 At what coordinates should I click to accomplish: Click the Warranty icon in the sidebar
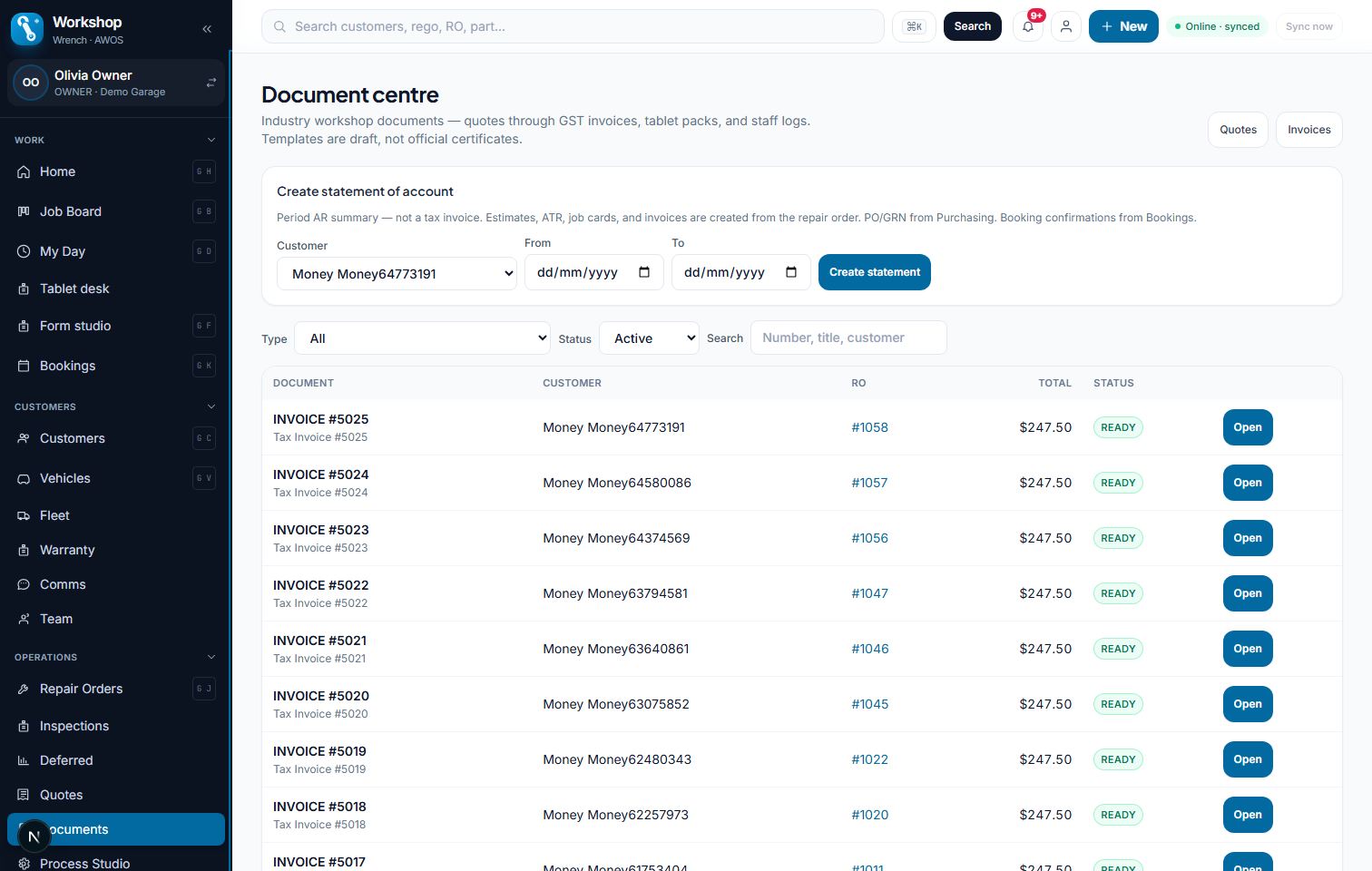[24, 550]
